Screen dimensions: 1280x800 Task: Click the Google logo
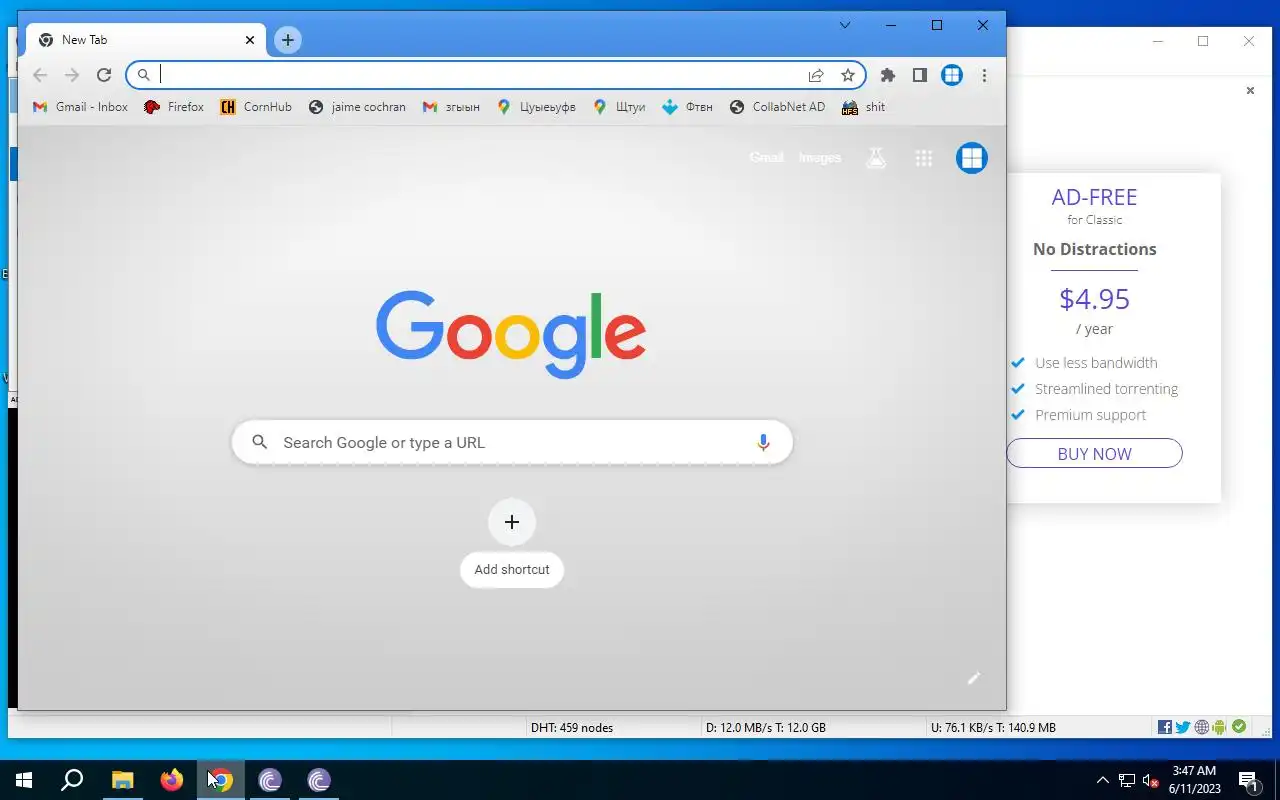[511, 334]
